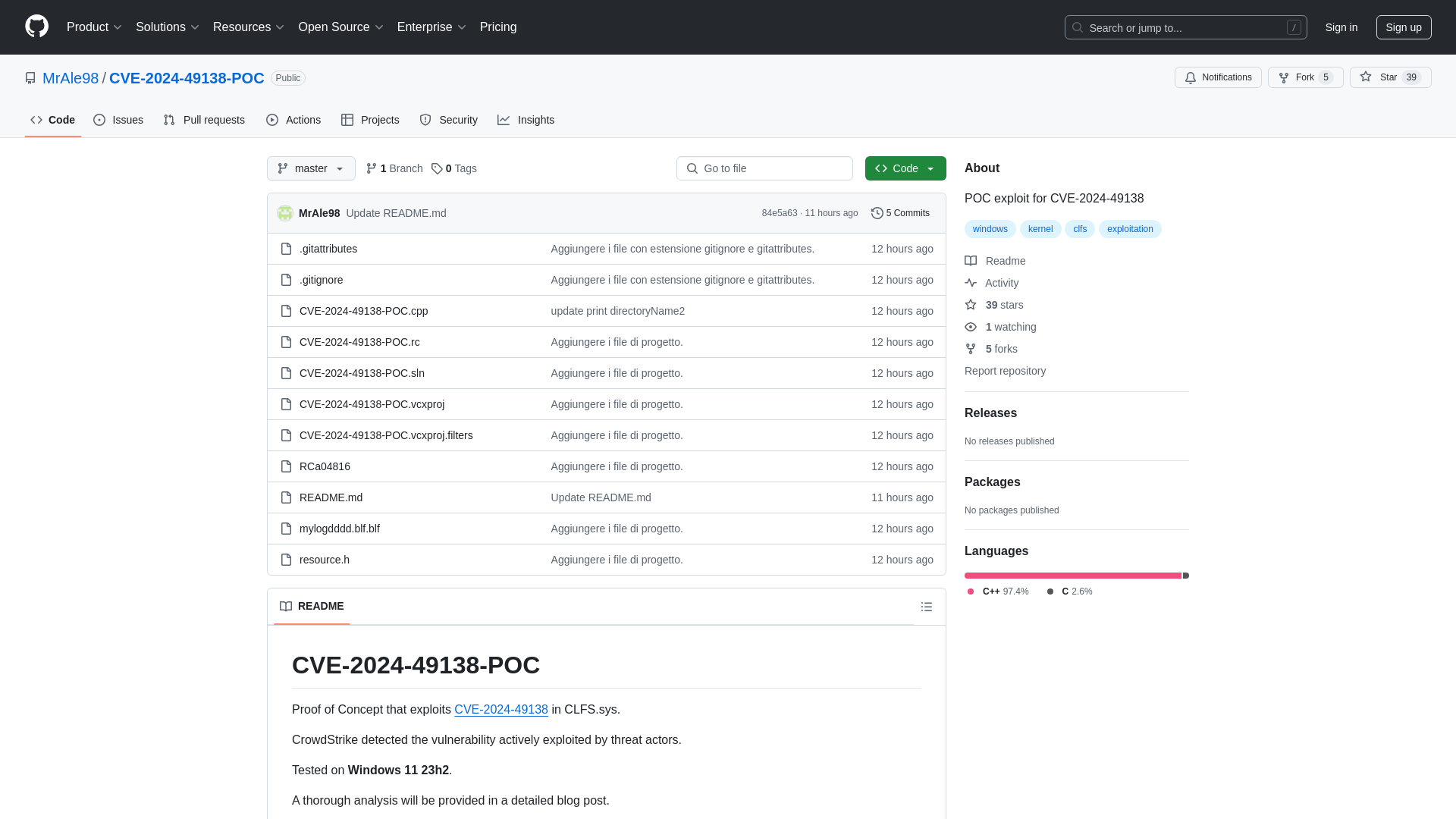1456x819 pixels.
Task: Open the README outline list icon
Action: [926, 607]
